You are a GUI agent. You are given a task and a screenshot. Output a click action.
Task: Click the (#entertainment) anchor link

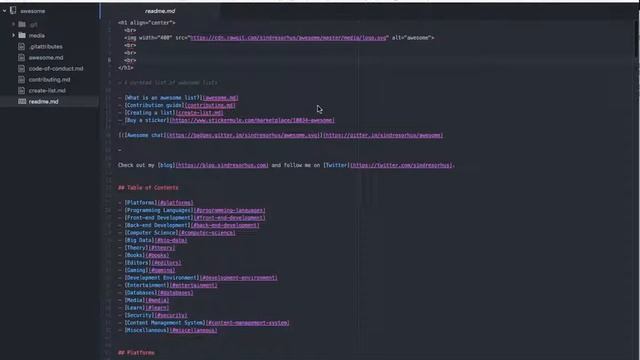[193, 285]
